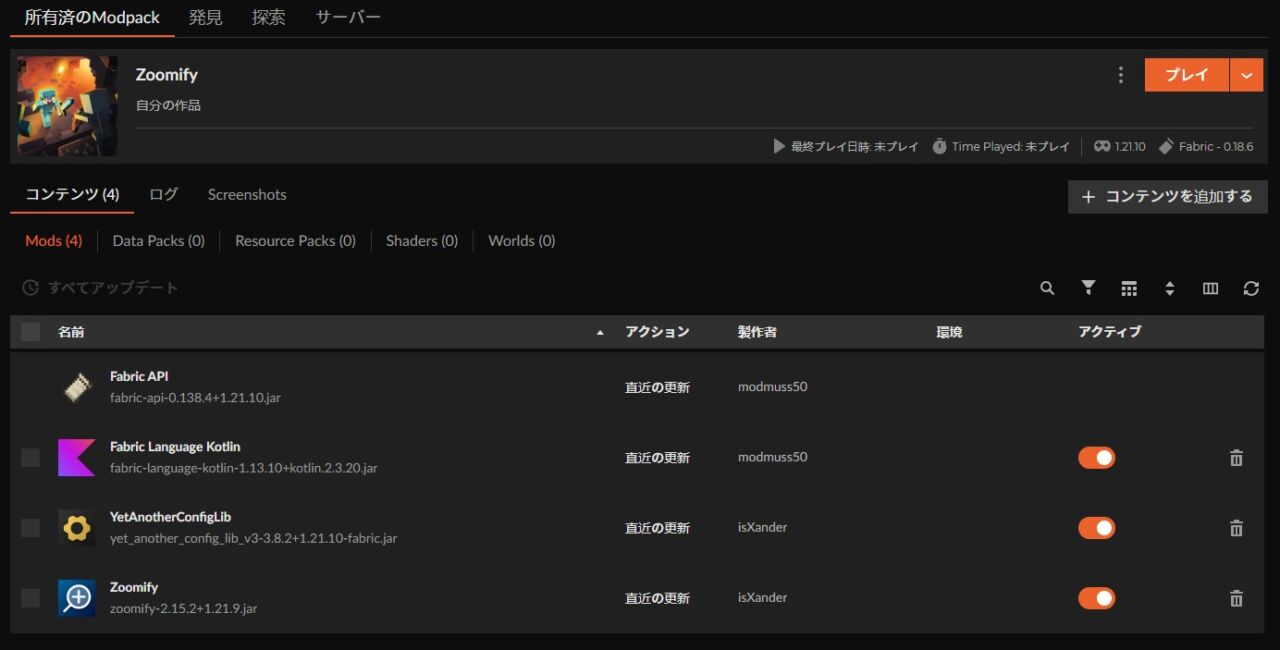Click the sort arrows icon in the toolbar
The height and width of the screenshot is (650, 1280).
pos(1170,288)
